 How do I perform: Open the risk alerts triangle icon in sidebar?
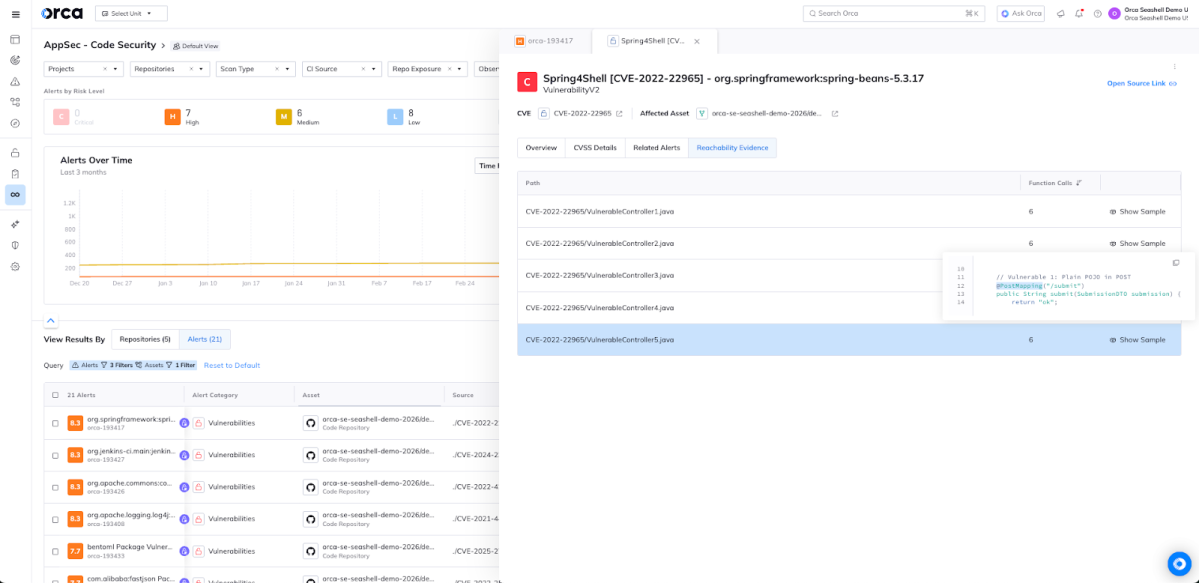tap(14, 81)
